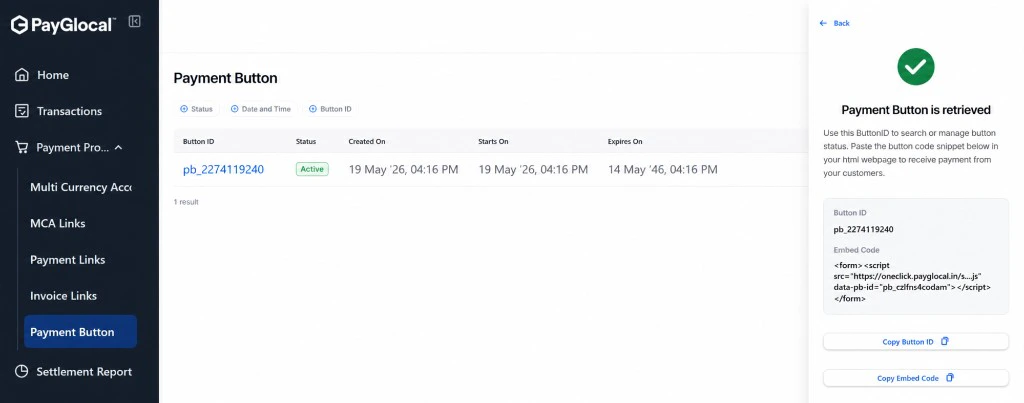This screenshot has width=1024, height=403.
Task: Click the copy icon beside Copy Embed Code
Action: 950,378
